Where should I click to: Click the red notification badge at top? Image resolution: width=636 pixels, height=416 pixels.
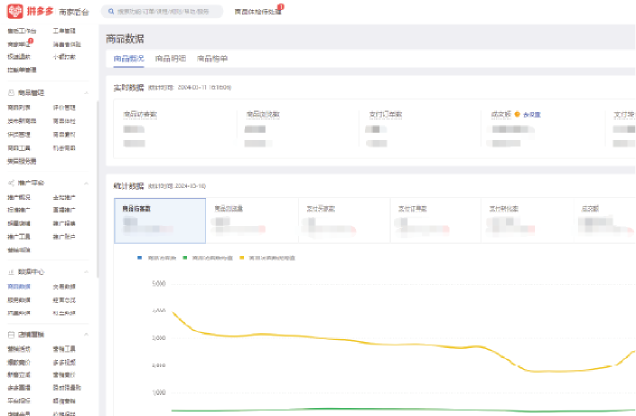coord(282,7)
